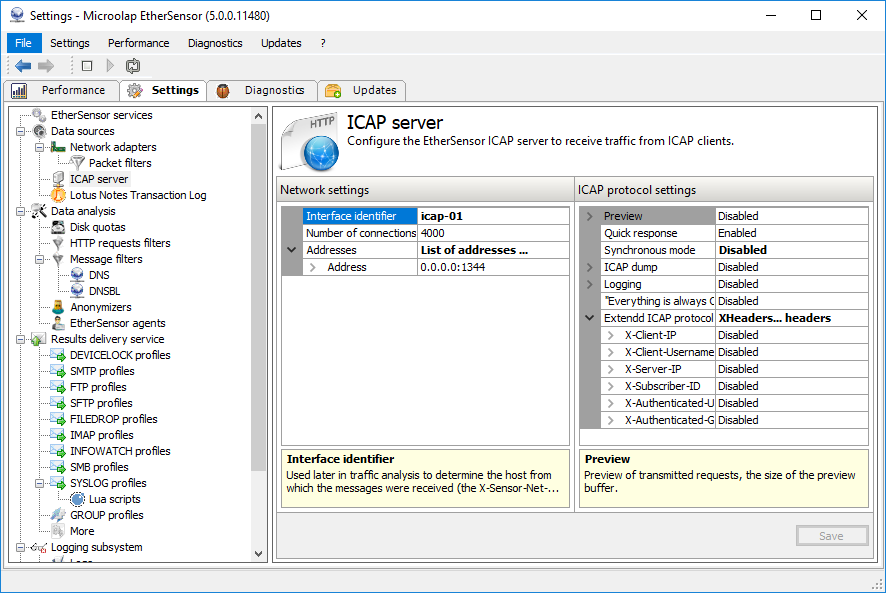Click the Disk quotas icon

(x=58, y=227)
